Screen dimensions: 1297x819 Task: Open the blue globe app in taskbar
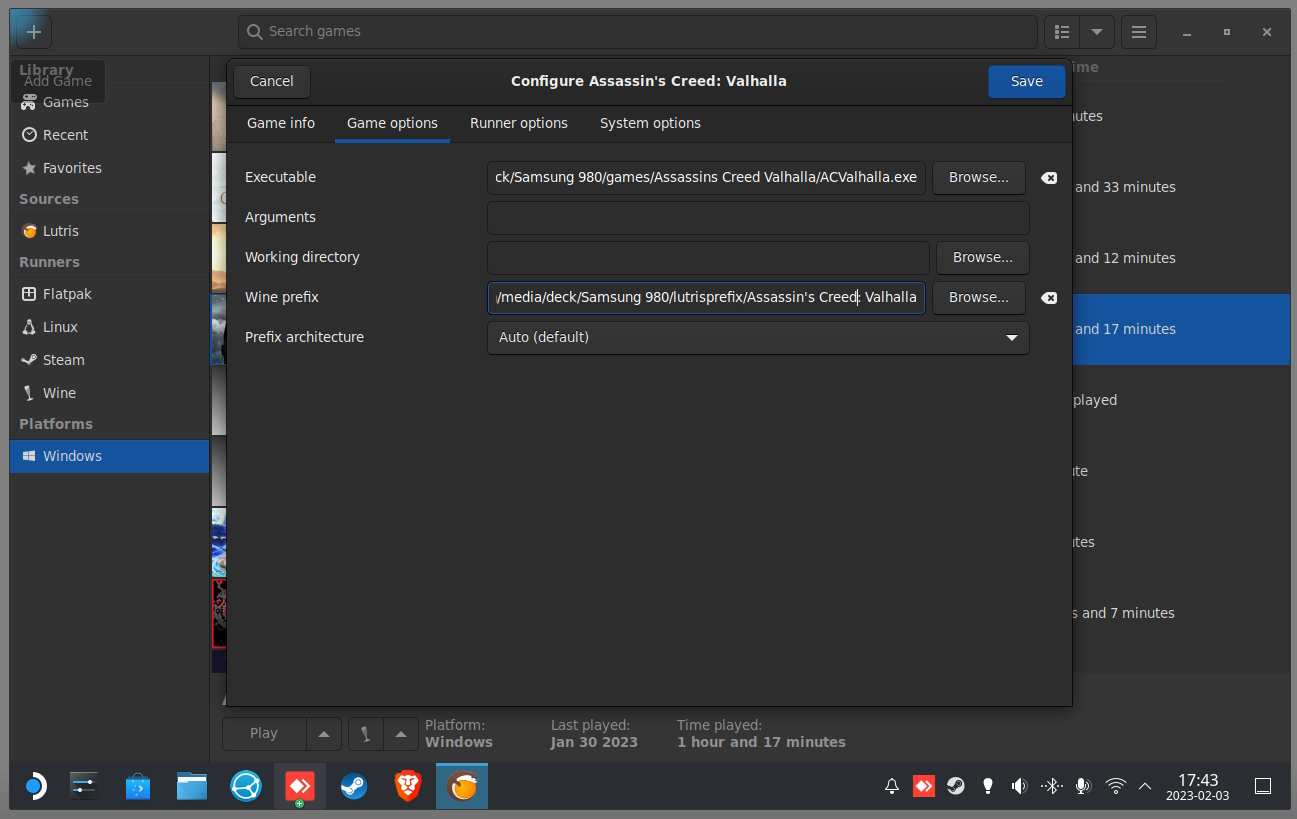click(246, 787)
